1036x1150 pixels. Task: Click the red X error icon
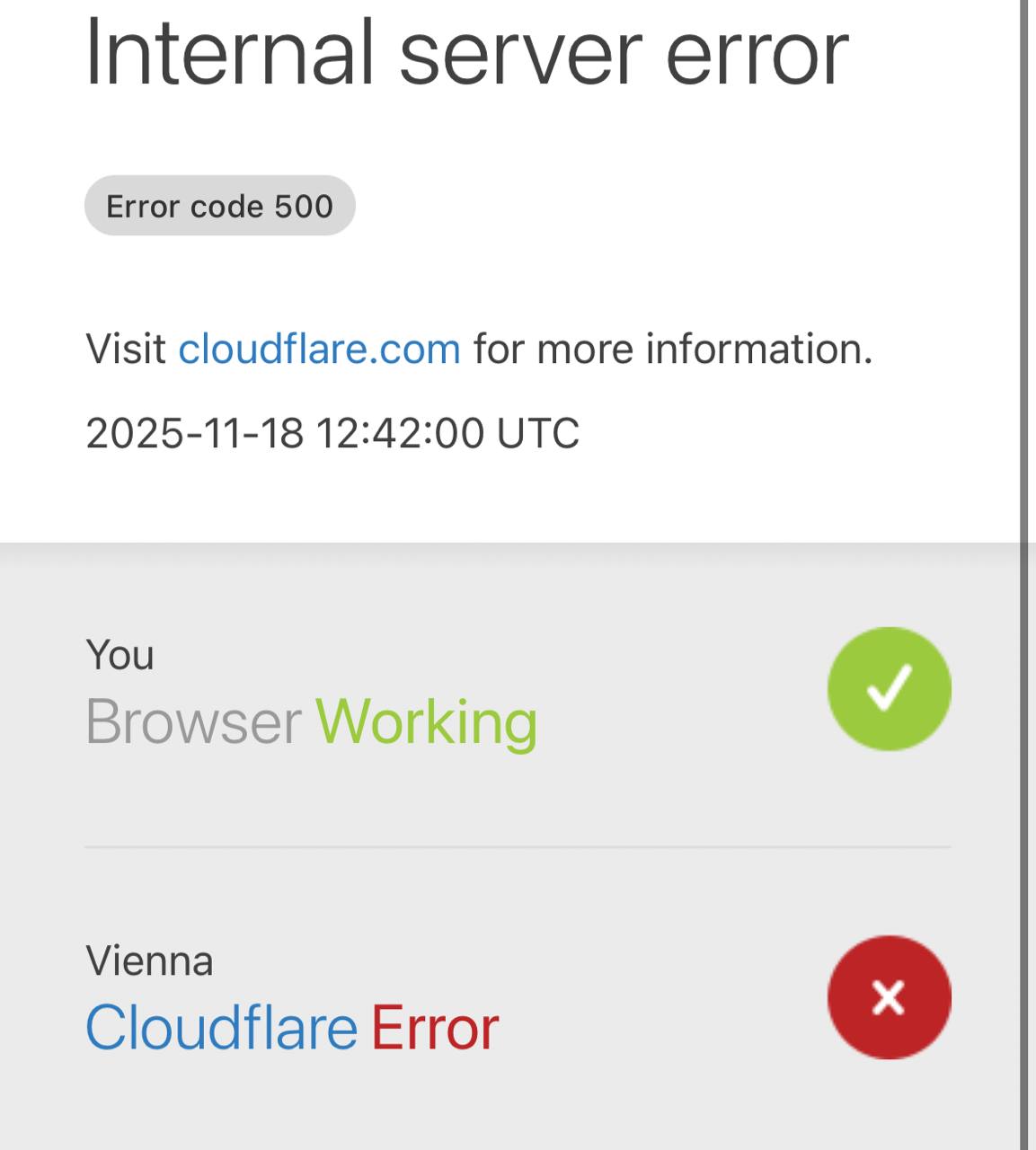coord(889,997)
